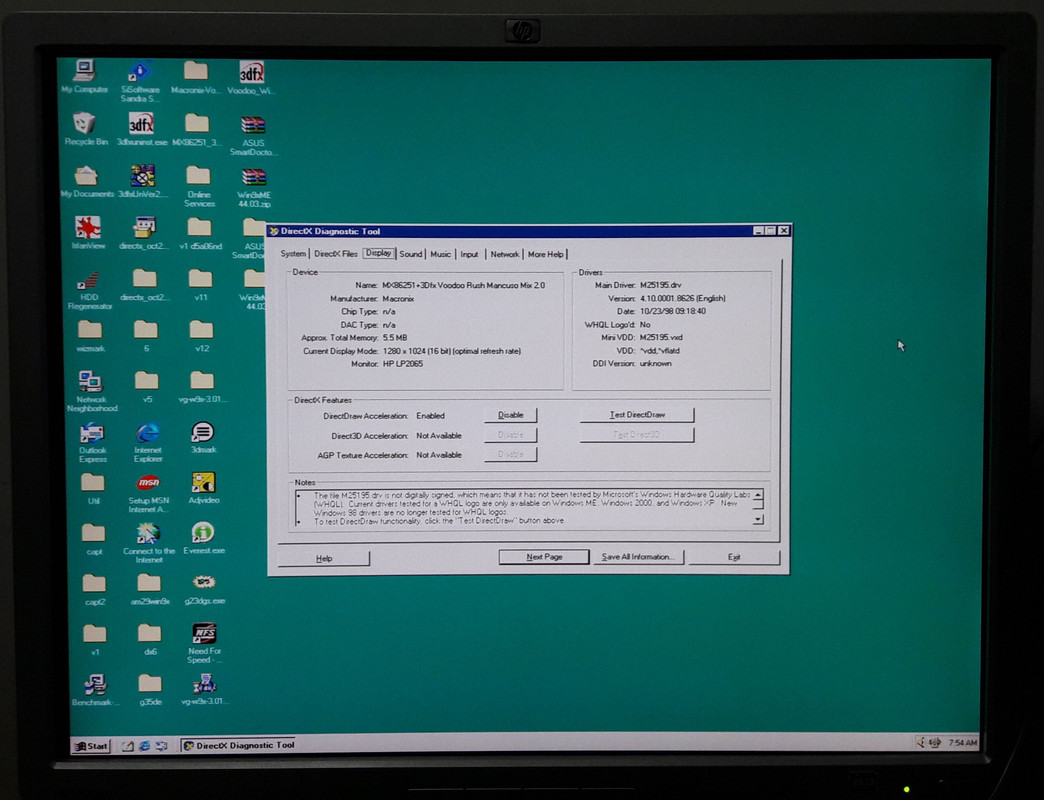
Task: Click the Next Page button
Action: (x=544, y=556)
